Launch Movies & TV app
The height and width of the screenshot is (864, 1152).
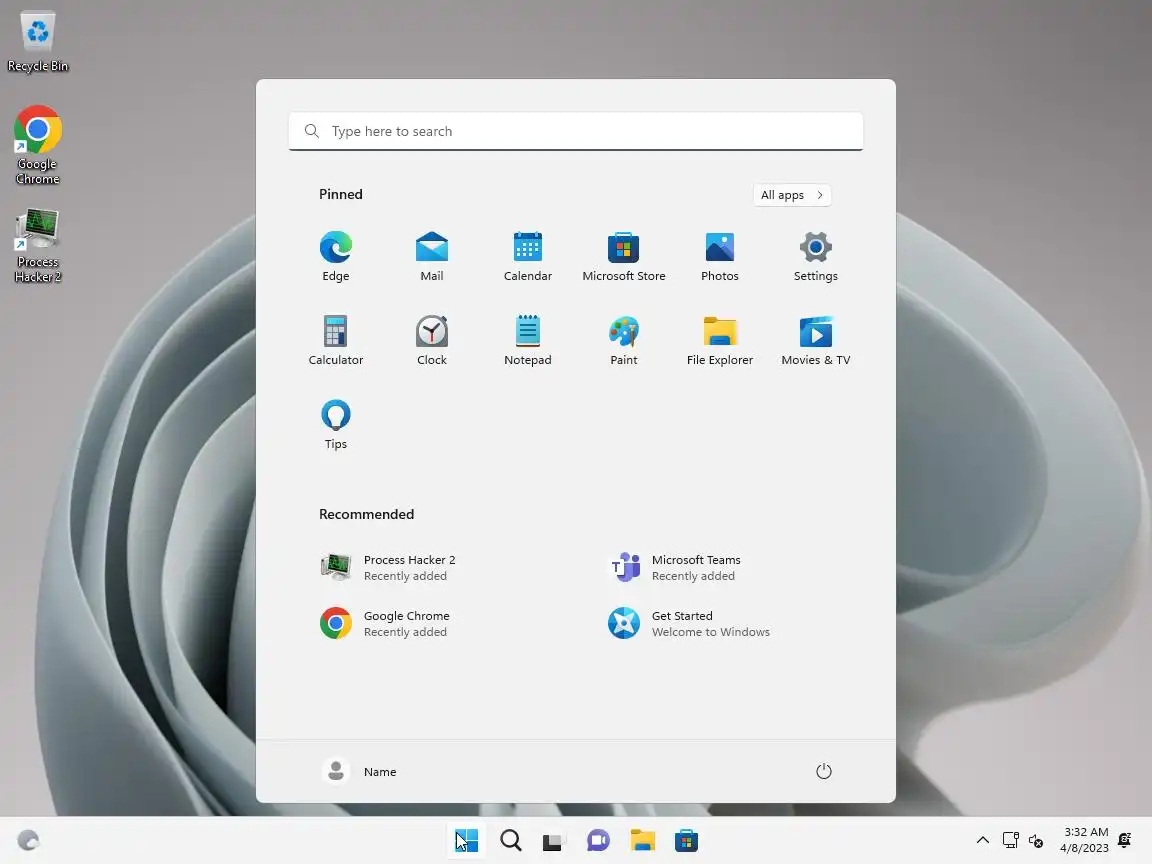click(x=816, y=340)
